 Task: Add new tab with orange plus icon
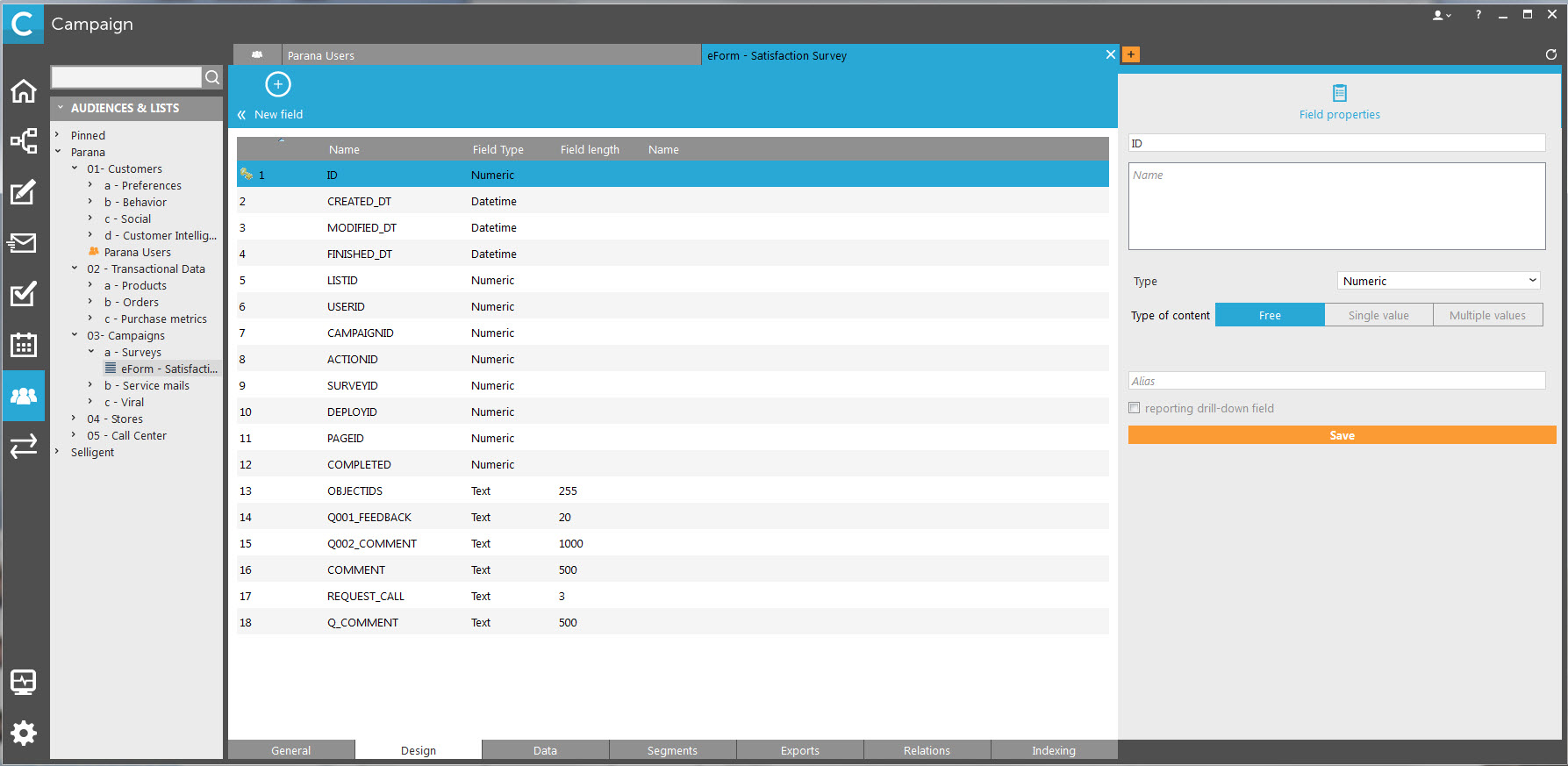pyautogui.click(x=1131, y=54)
